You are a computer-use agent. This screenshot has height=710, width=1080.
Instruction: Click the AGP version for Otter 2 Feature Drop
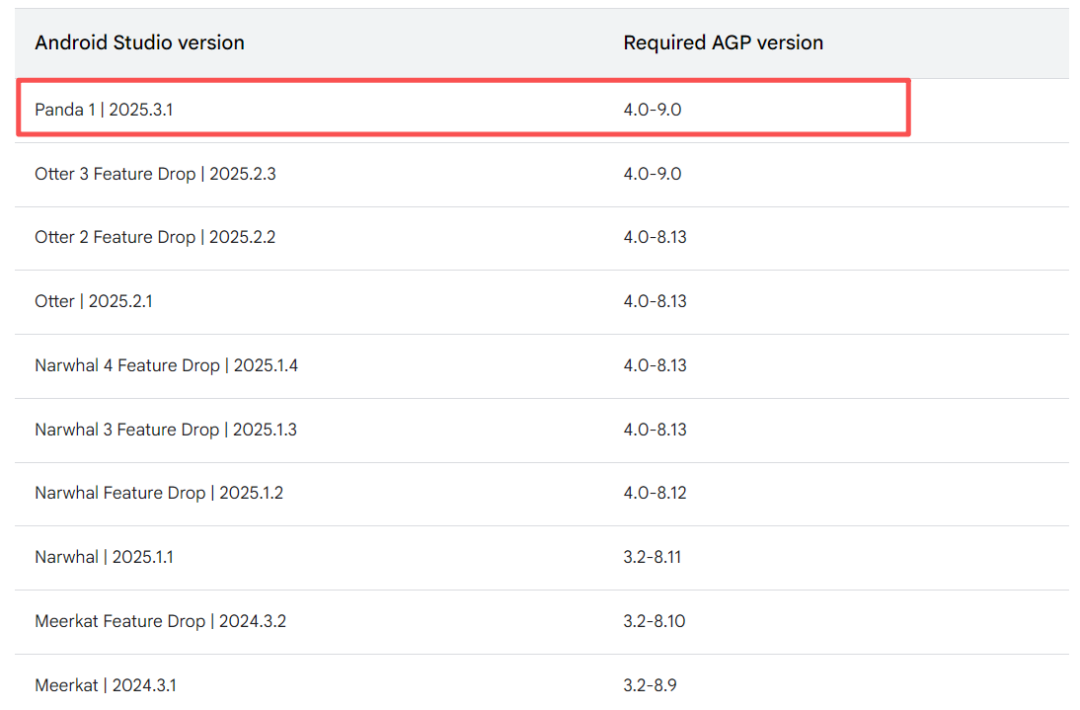pos(655,238)
